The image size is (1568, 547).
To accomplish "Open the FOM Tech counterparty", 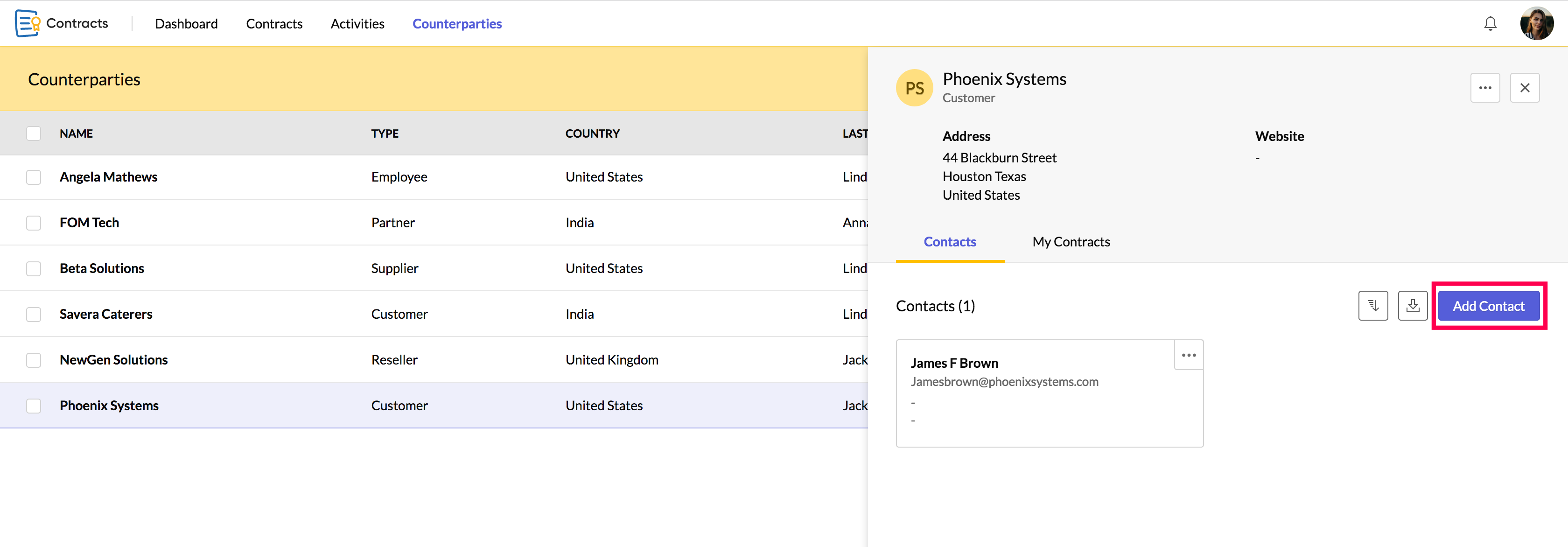I will pyautogui.click(x=90, y=223).
